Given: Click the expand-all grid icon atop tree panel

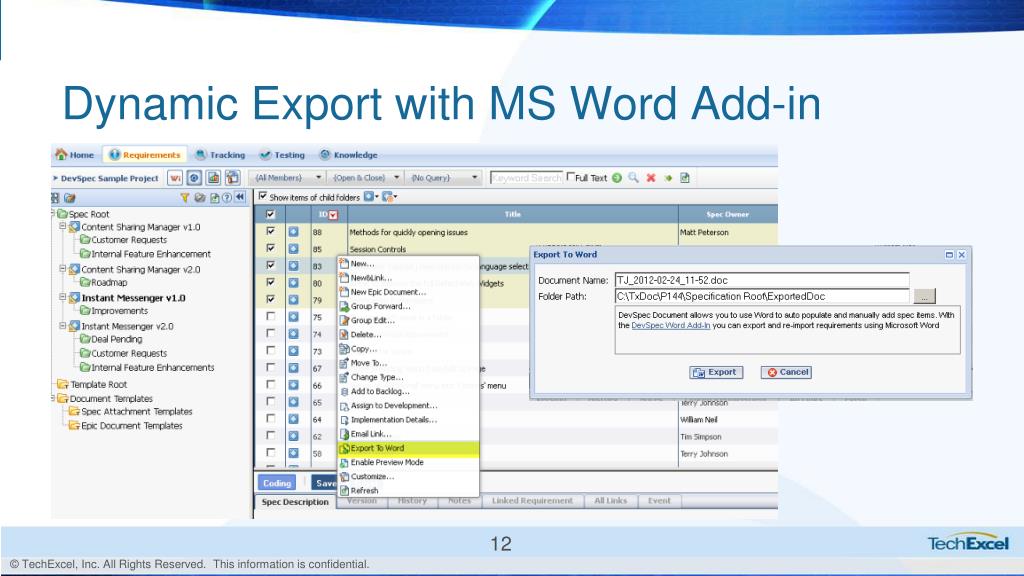Looking at the screenshot, I should click(55, 197).
